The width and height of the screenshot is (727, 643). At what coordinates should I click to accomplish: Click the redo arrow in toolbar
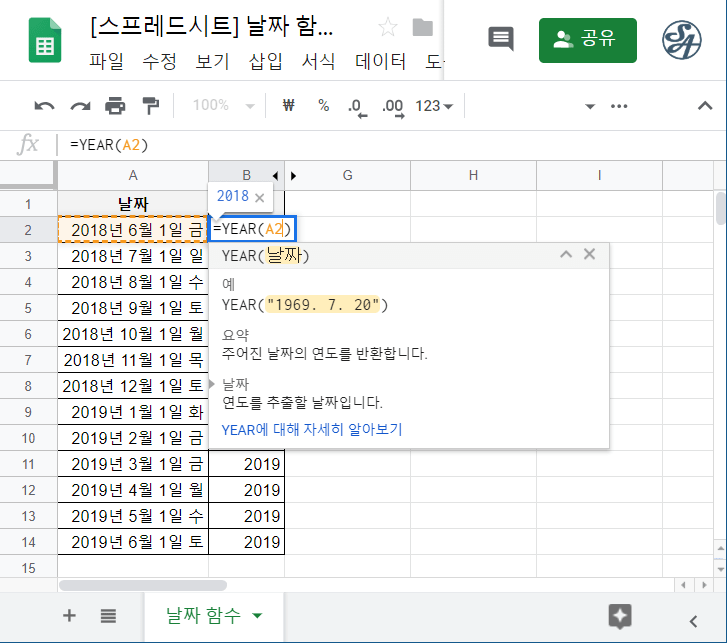point(80,106)
